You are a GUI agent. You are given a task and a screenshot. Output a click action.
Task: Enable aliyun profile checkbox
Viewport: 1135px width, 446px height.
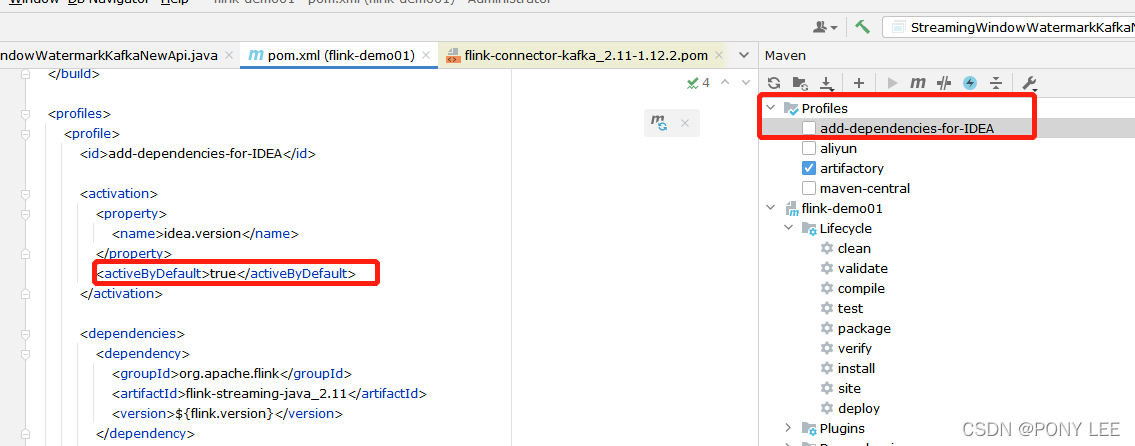pos(809,148)
